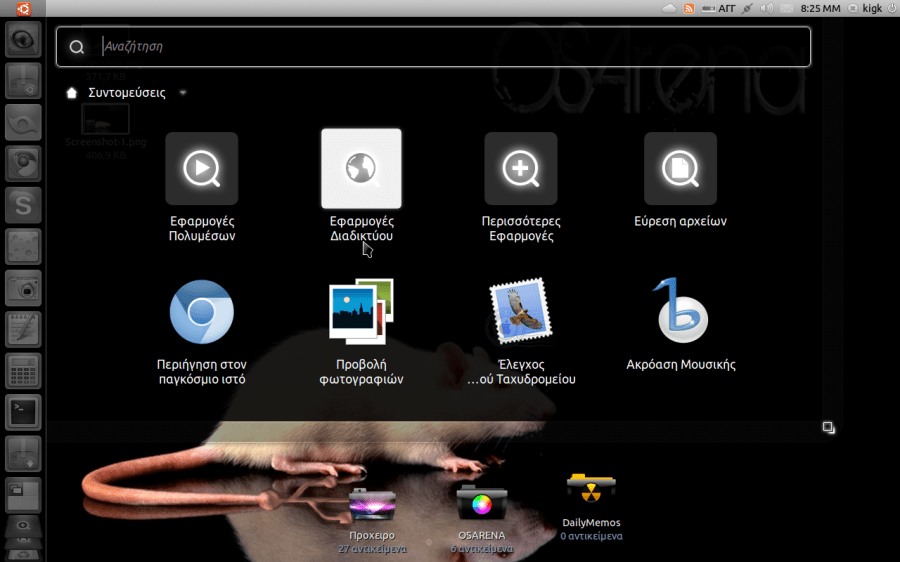Image resolution: width=900 pixels, height=562 pixels.
Task: Open the terminal from the launcher
Action: (x=24, y=412)
